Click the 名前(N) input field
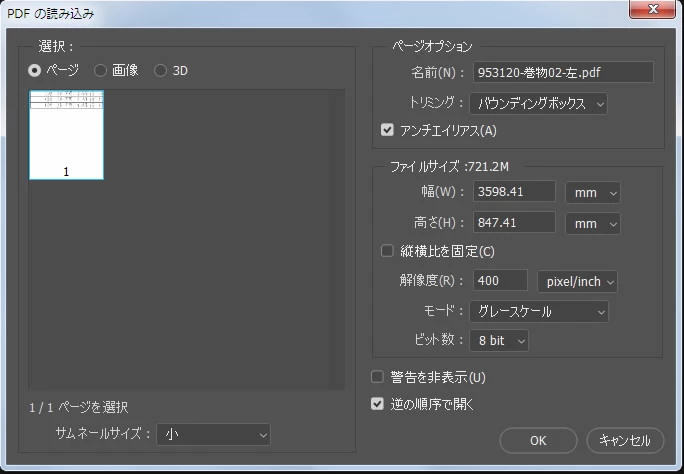684x474 pixels. coord(563,72)
